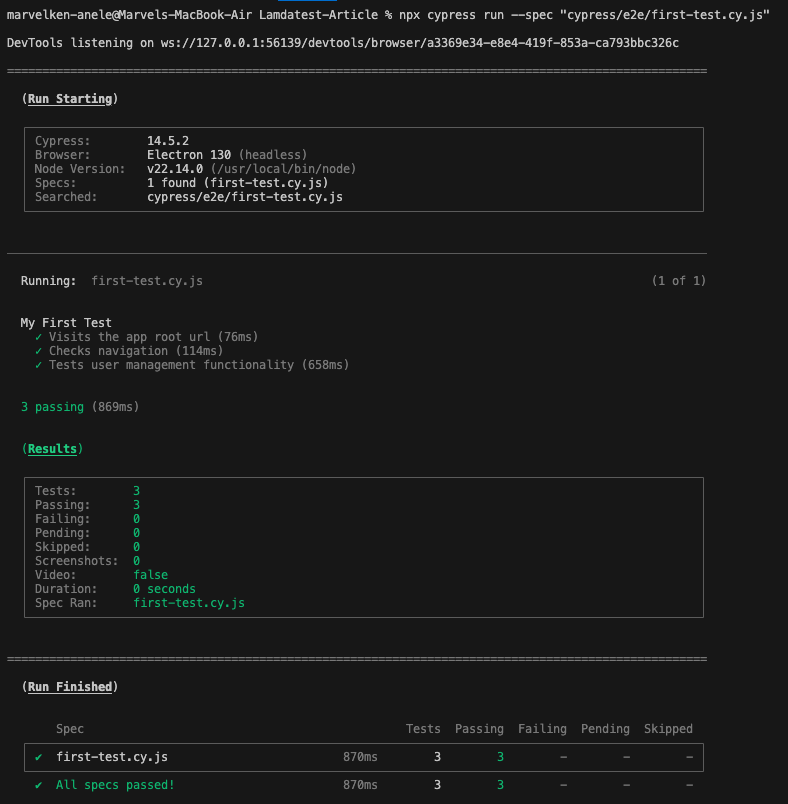Open the file name in the Spec Ran row
Screen dimensions: 788x804
(x=189, y=603)
